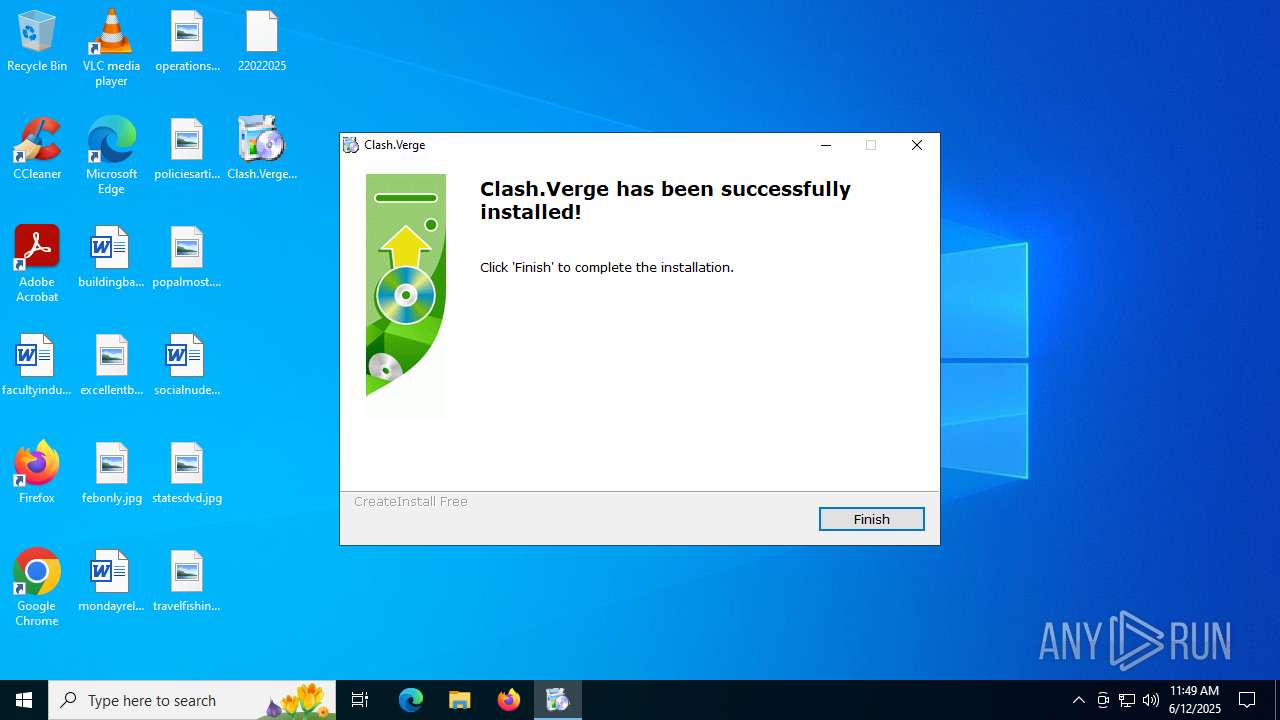The width and height of the screenshot is (1280, 720).
Task: Select the travelfishin image file icon
Action: pos(187,581)
